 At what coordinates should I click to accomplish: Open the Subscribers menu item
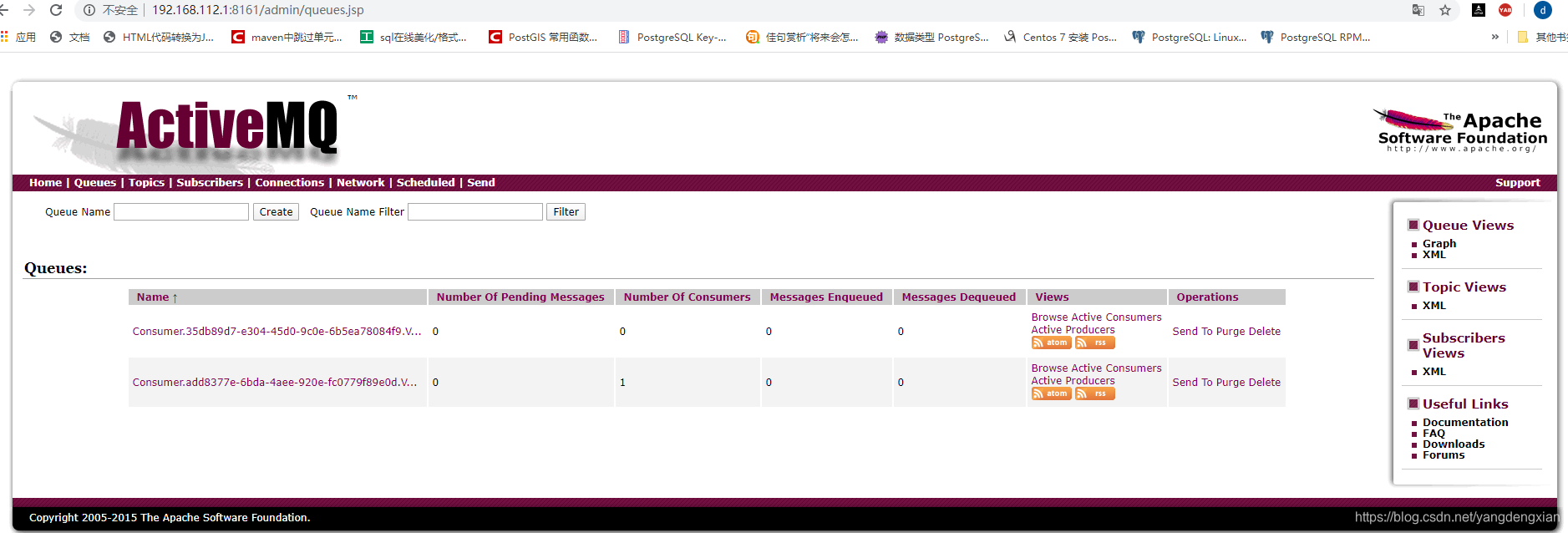(x=210, y=182)
